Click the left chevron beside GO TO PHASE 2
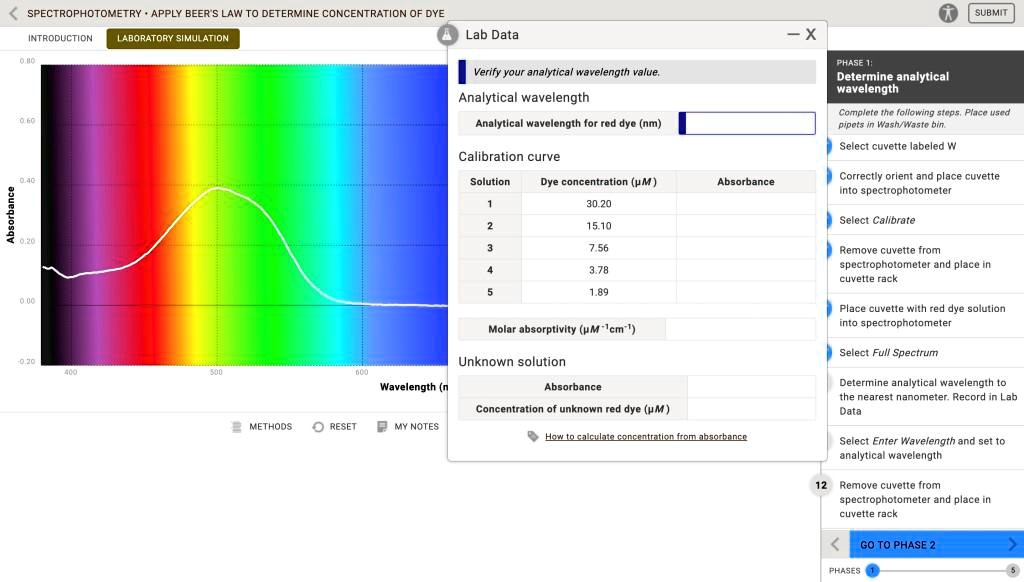Screen dimensions: 1024x582 point(835,544)
